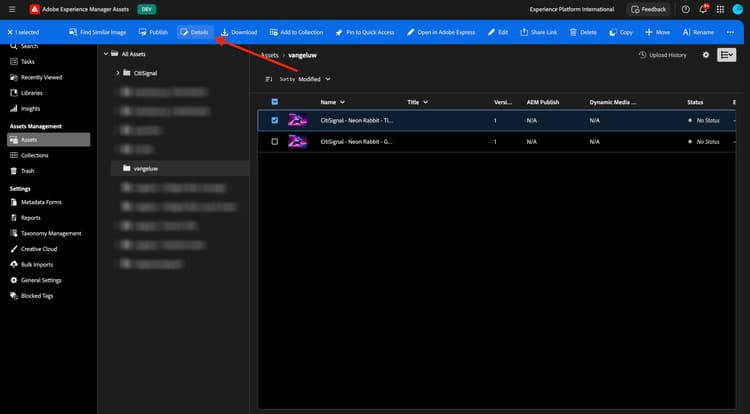The height and width of the screenshot is (414, 750).
Task: Click Find Similar Image
Action: (x=98, y=32)
